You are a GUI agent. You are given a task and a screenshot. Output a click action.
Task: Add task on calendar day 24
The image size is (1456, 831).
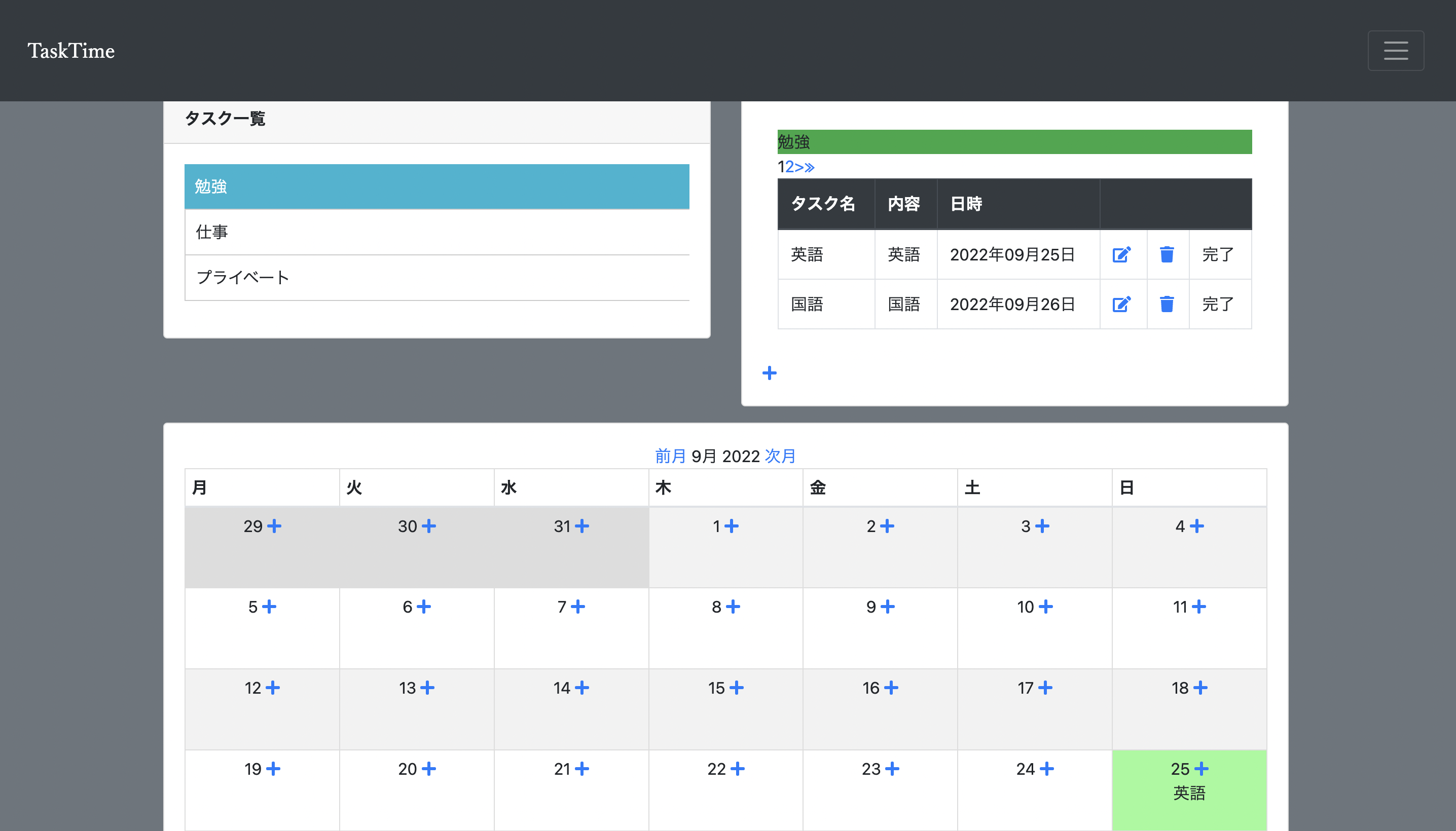(x=1046, y=768)
